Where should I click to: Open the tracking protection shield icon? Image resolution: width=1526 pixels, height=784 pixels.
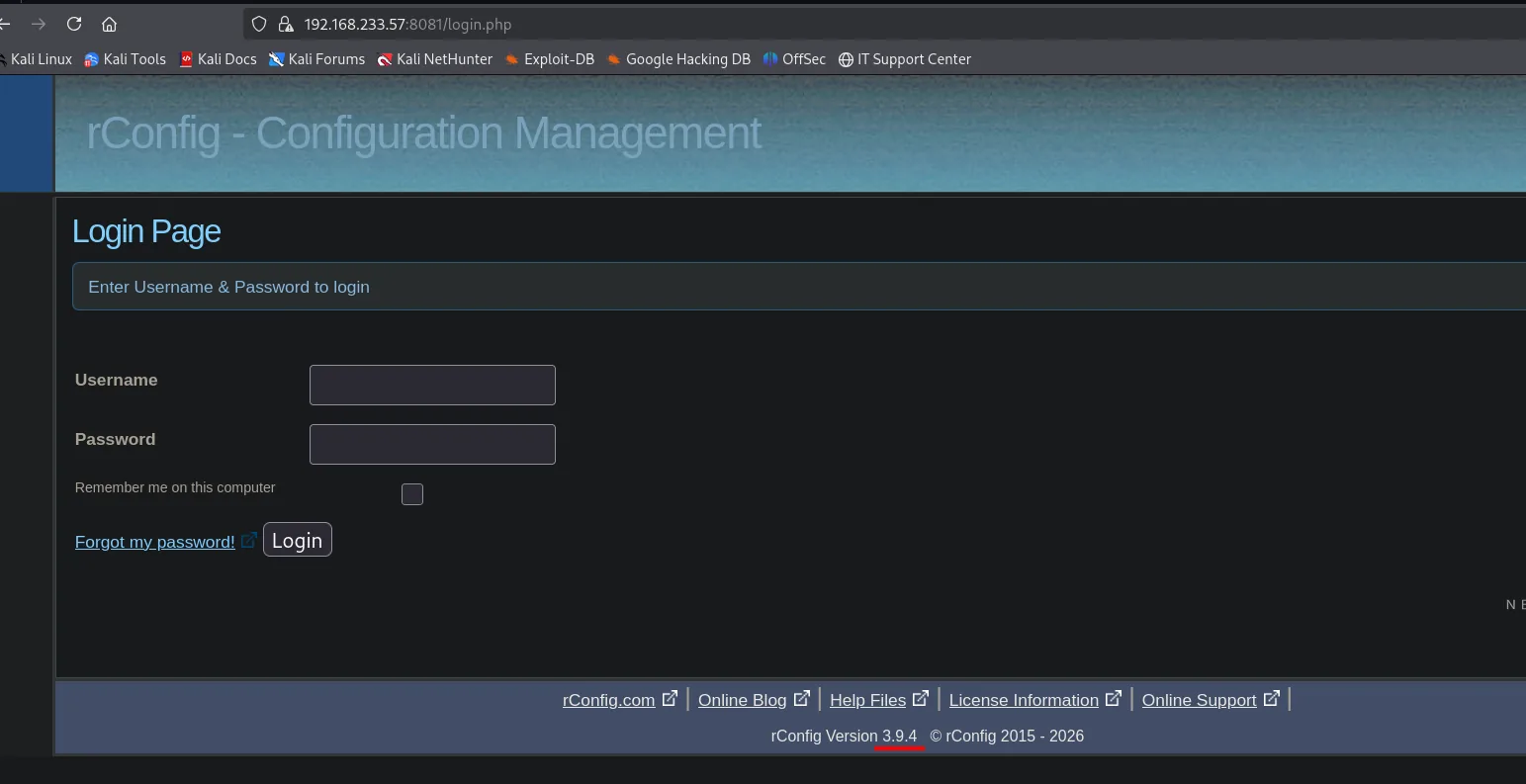(x=260, y=24)
